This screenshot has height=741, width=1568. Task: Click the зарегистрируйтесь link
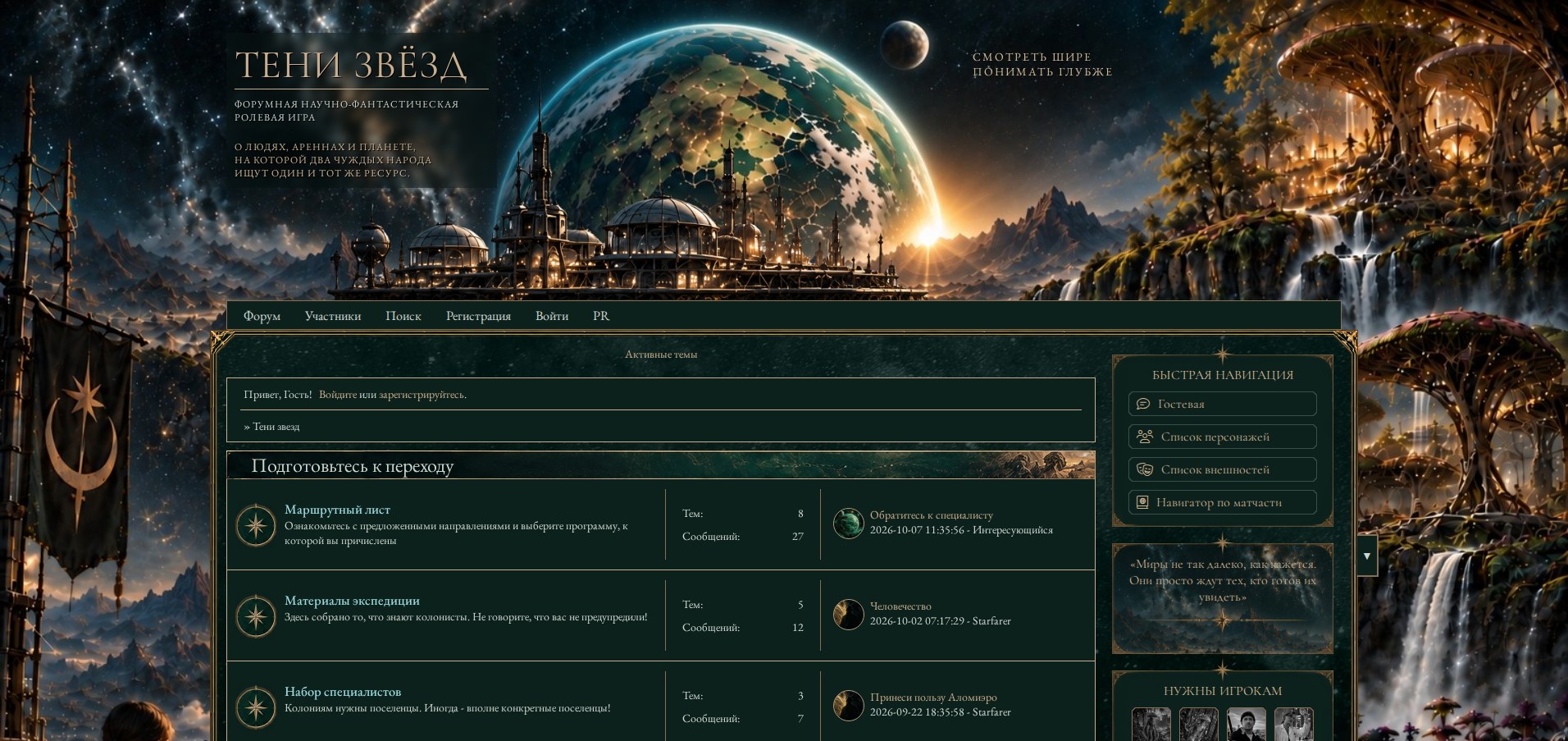pyautogui.click(x=422, y=395)
